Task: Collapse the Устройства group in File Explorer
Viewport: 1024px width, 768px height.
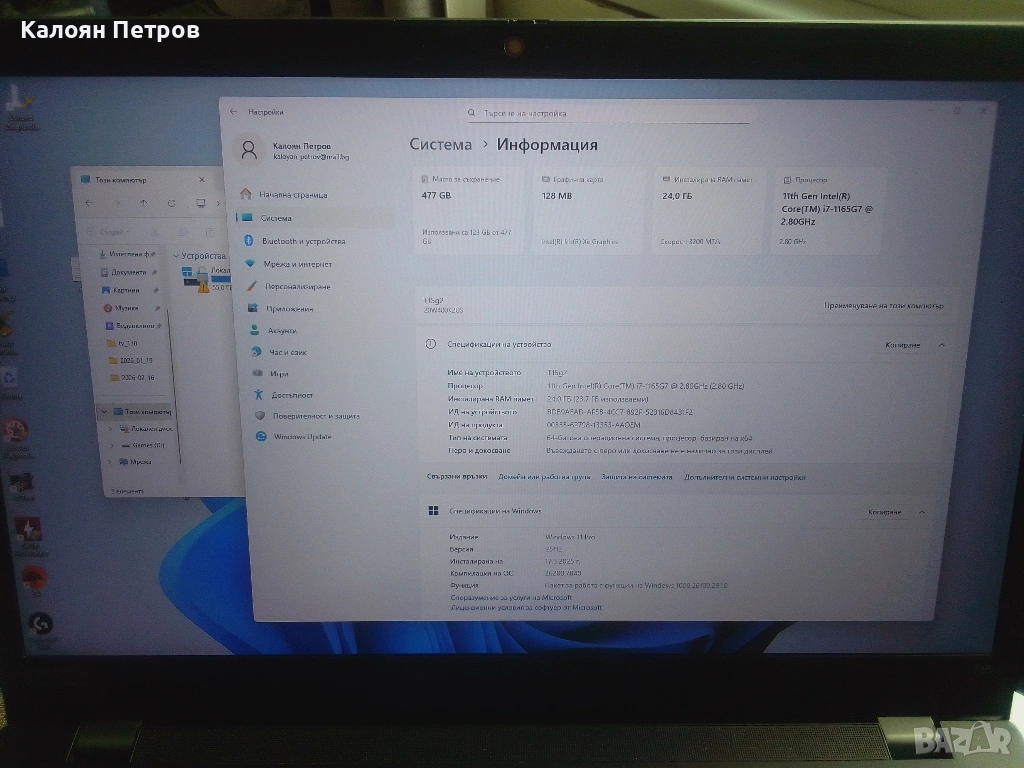Action: (176, 256)
